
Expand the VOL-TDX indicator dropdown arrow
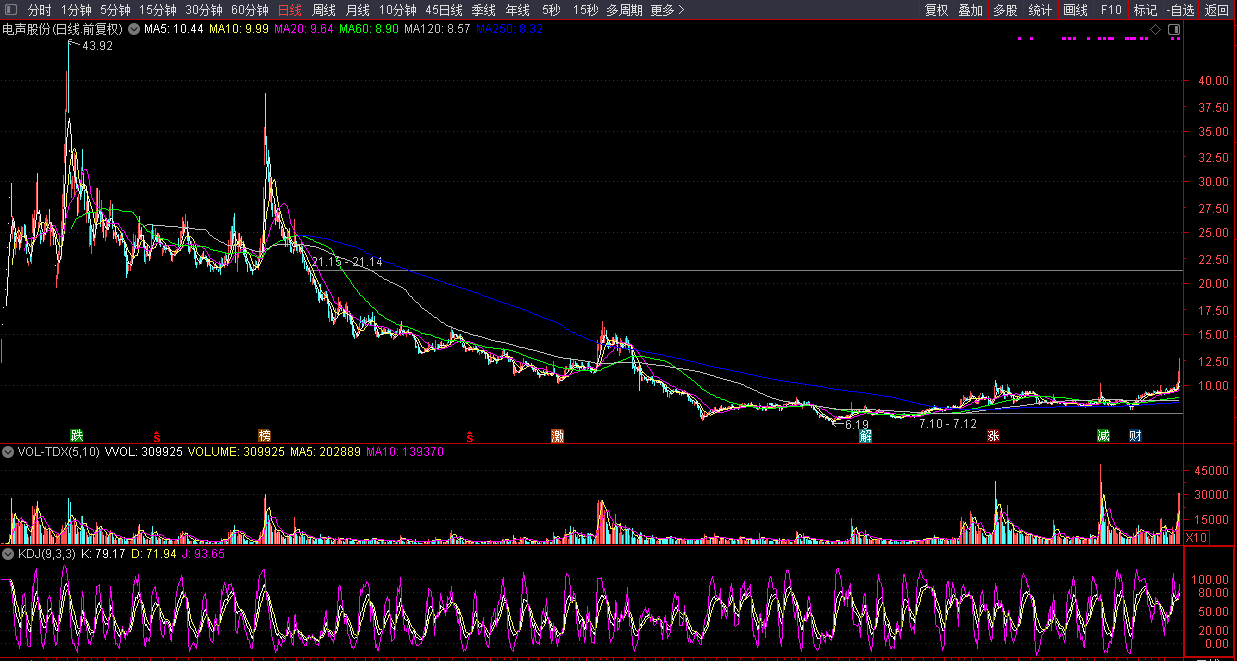[8, 452]
